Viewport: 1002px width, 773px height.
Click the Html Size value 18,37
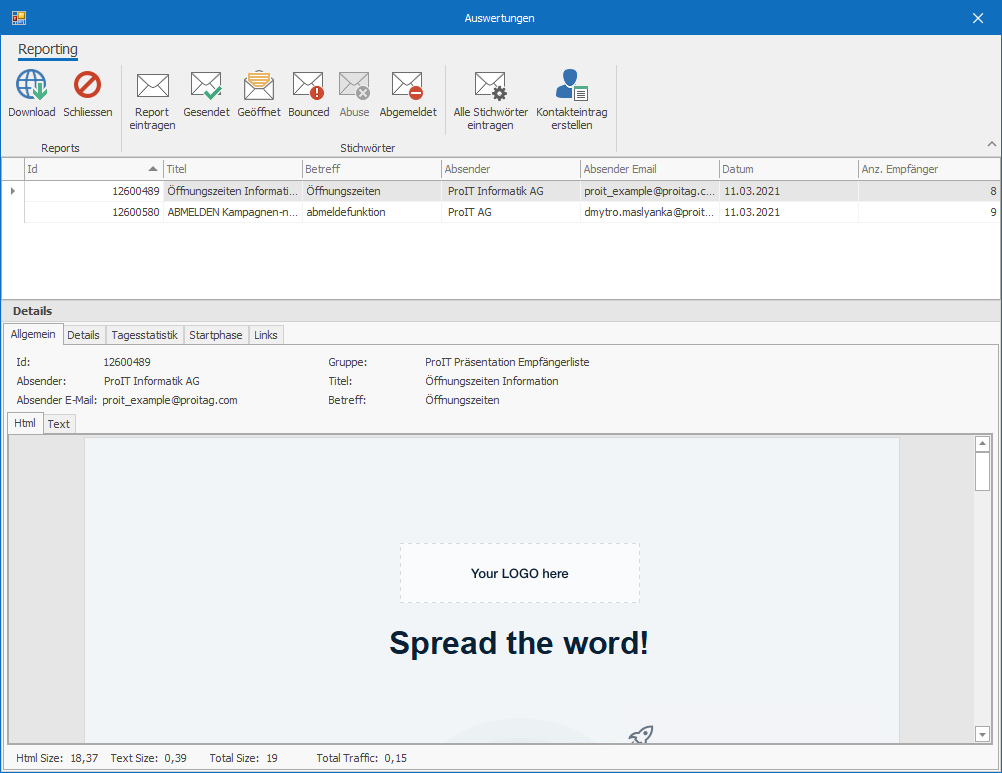pyautogui.click(x=84, y=758)
